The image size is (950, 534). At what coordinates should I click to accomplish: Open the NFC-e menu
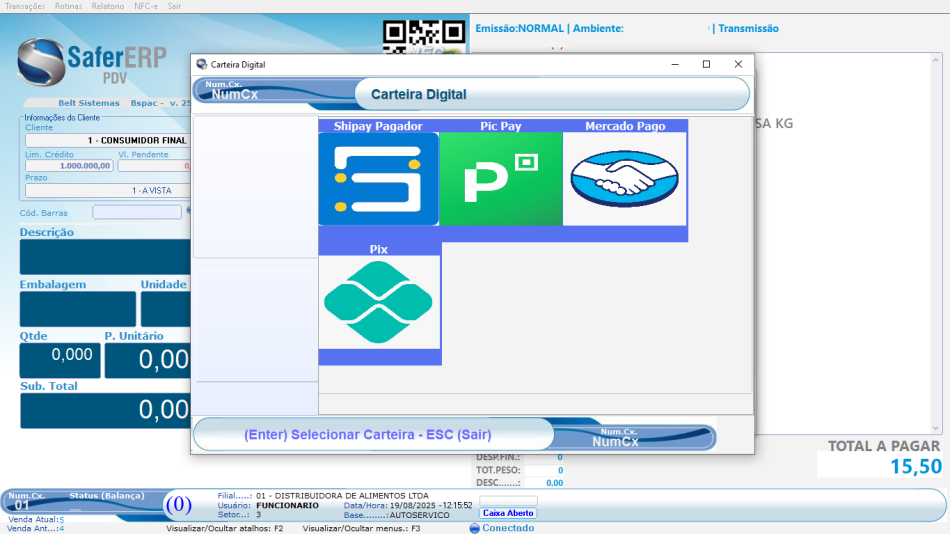pos(145,6)
